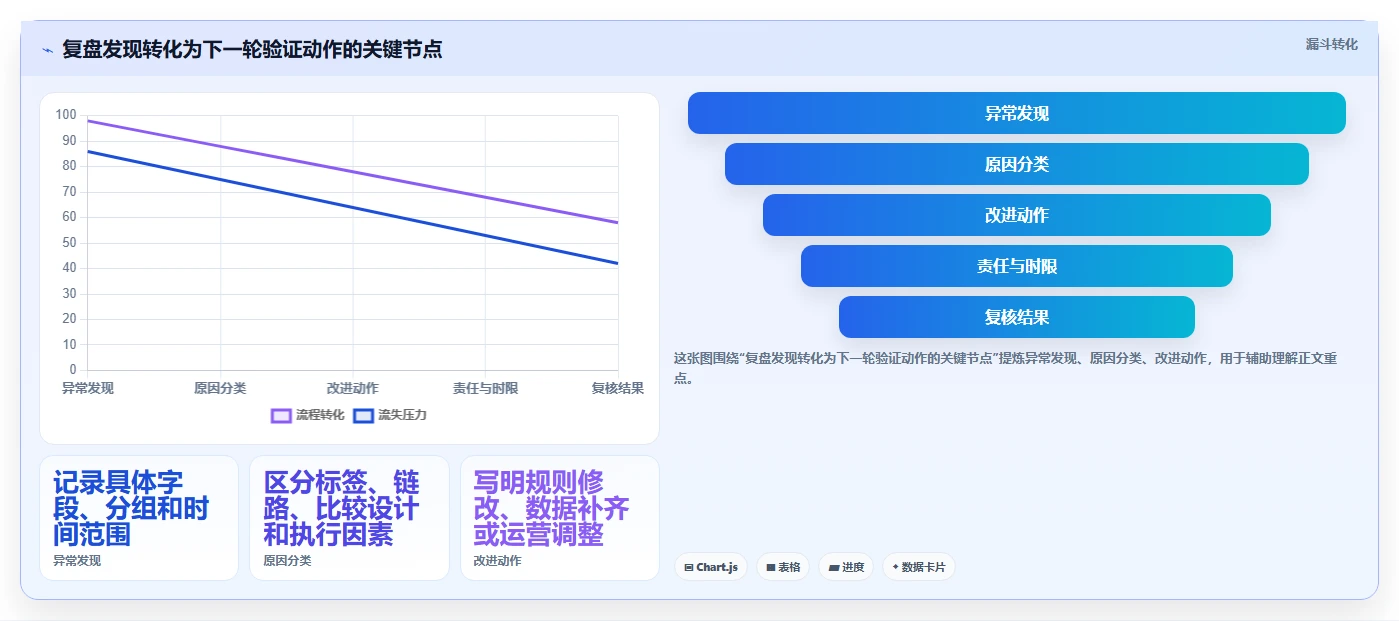This screenshot has width=1399, height=621.
Task: Click the 数据卡片 tag chip
Action: pos(918,567)
